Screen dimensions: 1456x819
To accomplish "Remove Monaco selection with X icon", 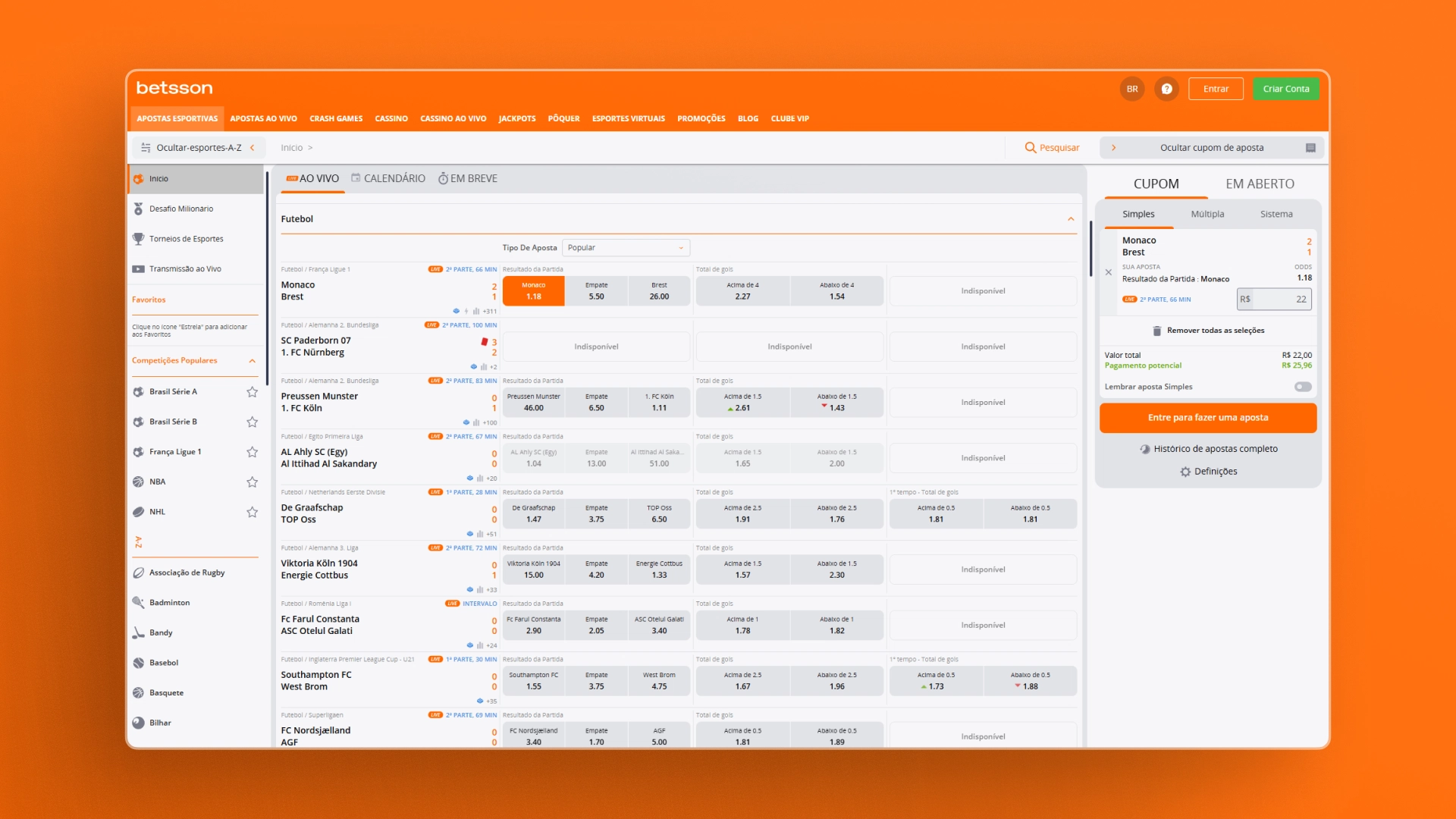I will 1109,272.
